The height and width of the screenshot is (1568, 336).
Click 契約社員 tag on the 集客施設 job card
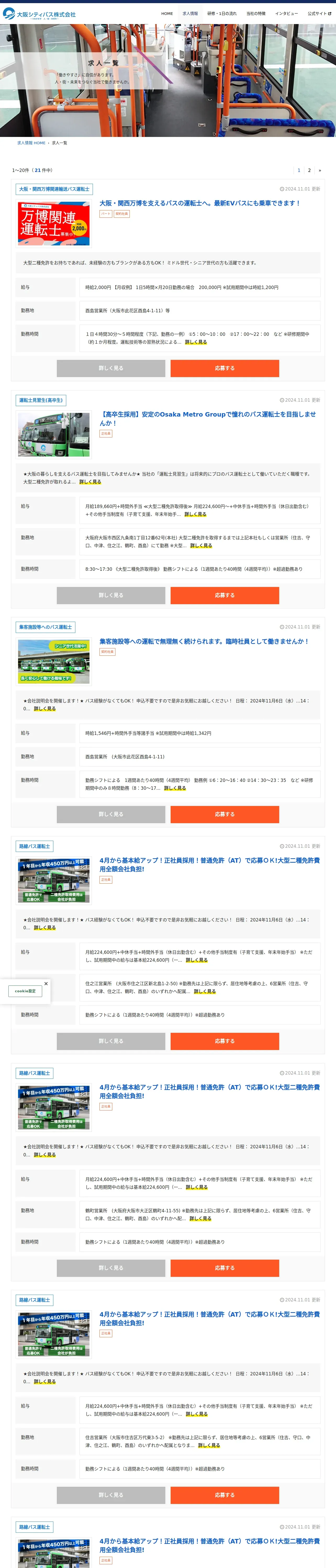(107, 652)
